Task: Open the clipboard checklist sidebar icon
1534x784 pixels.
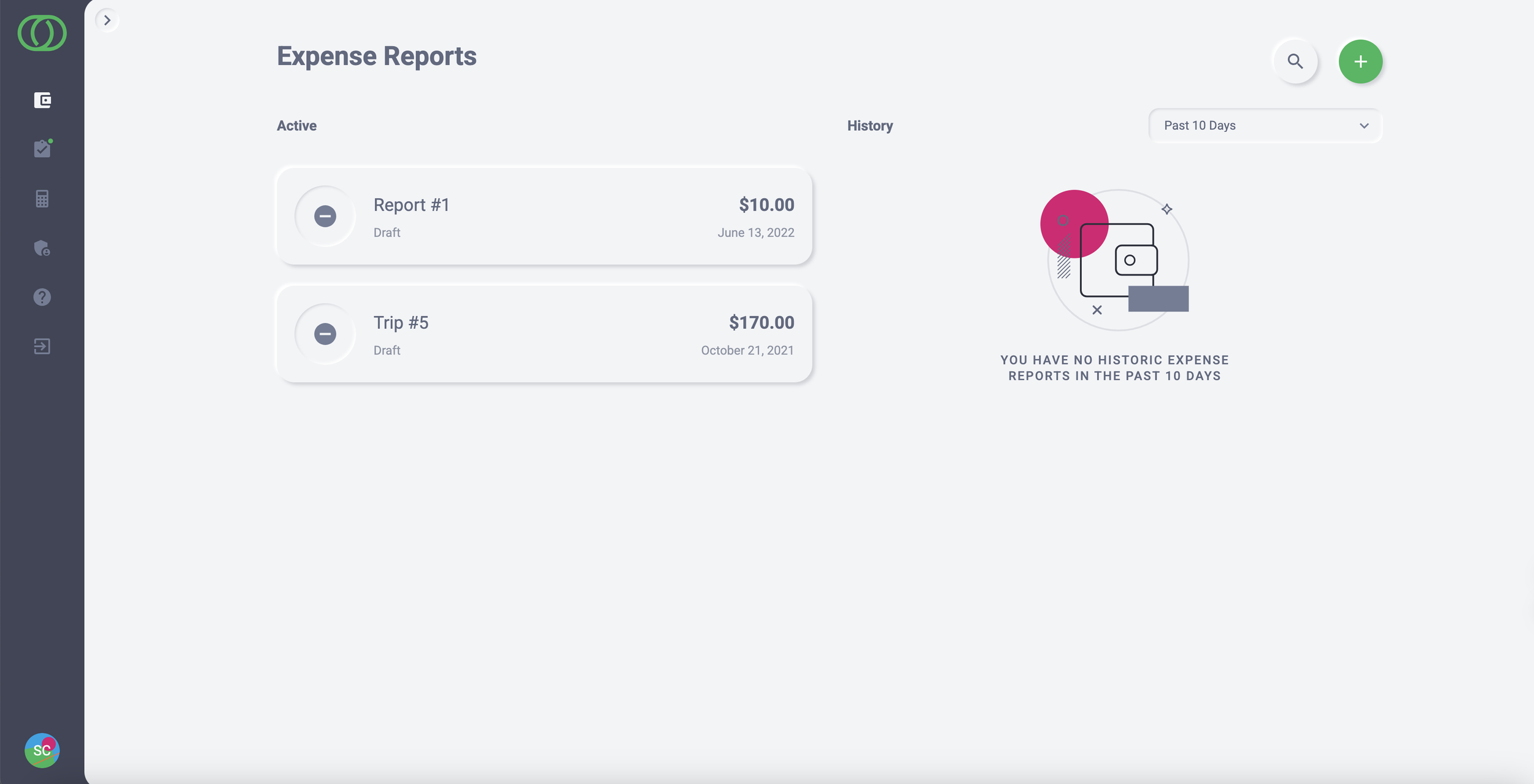Action: (42, 149)
